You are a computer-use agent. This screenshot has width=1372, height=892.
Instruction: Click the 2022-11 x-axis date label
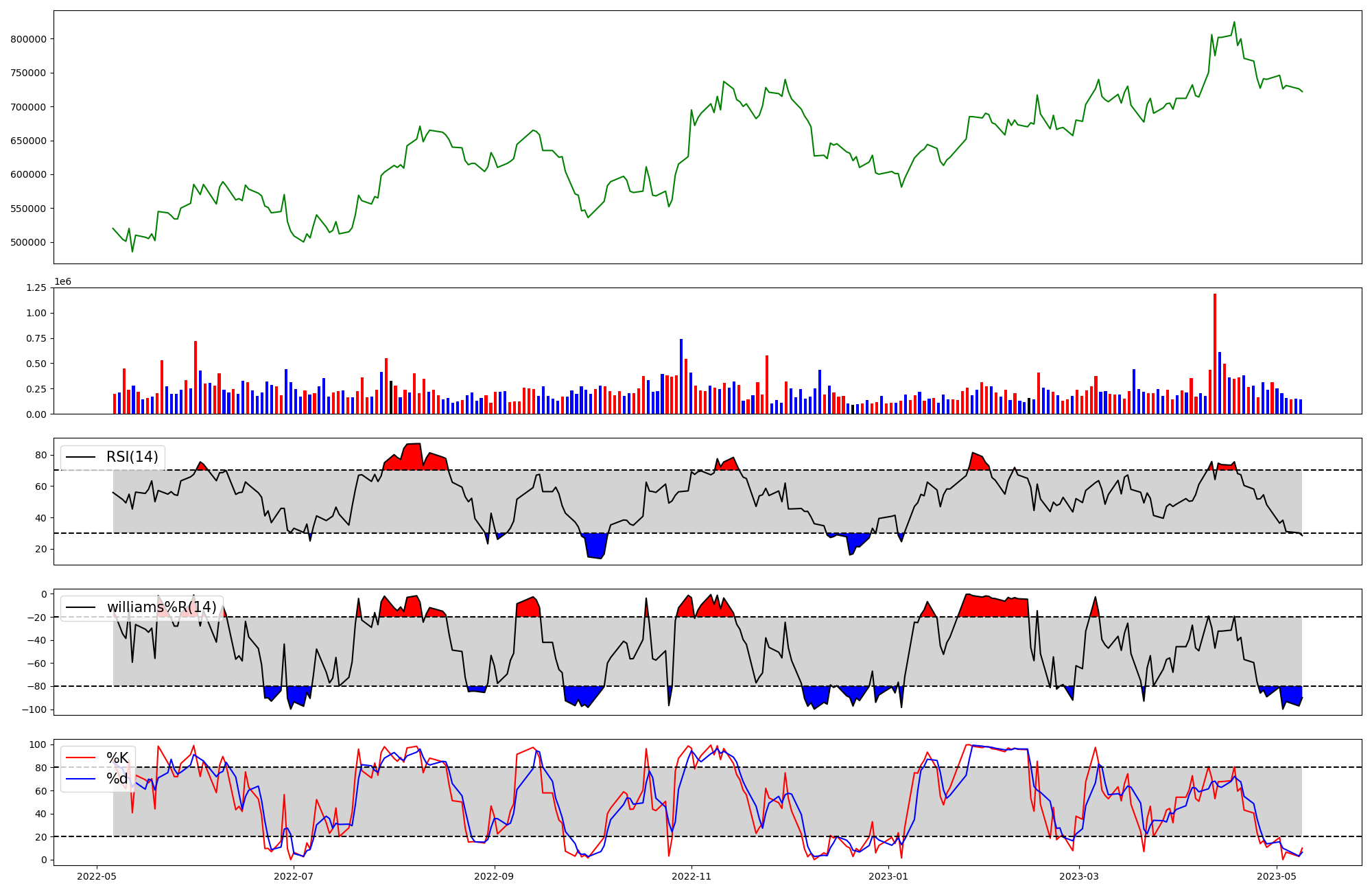(691, 876)
